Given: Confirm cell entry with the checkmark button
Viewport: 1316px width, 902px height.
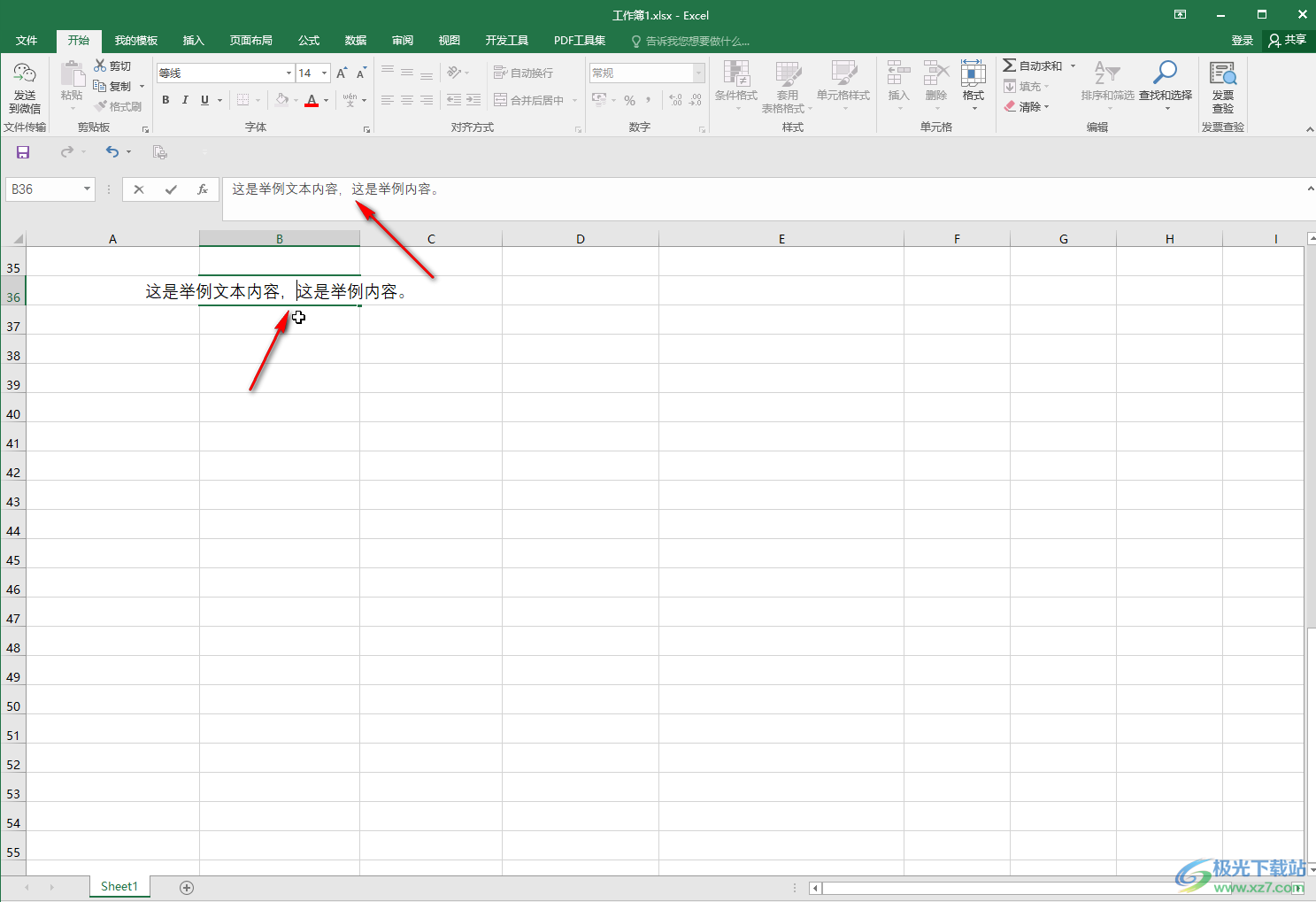Looking at the screenshot, I should (171, 189).
